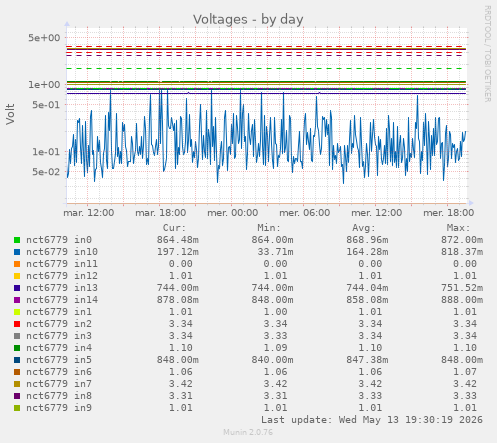Select the 'nct6779 in9' legend label
Screen dimensions: 497x443
[59, 408]
